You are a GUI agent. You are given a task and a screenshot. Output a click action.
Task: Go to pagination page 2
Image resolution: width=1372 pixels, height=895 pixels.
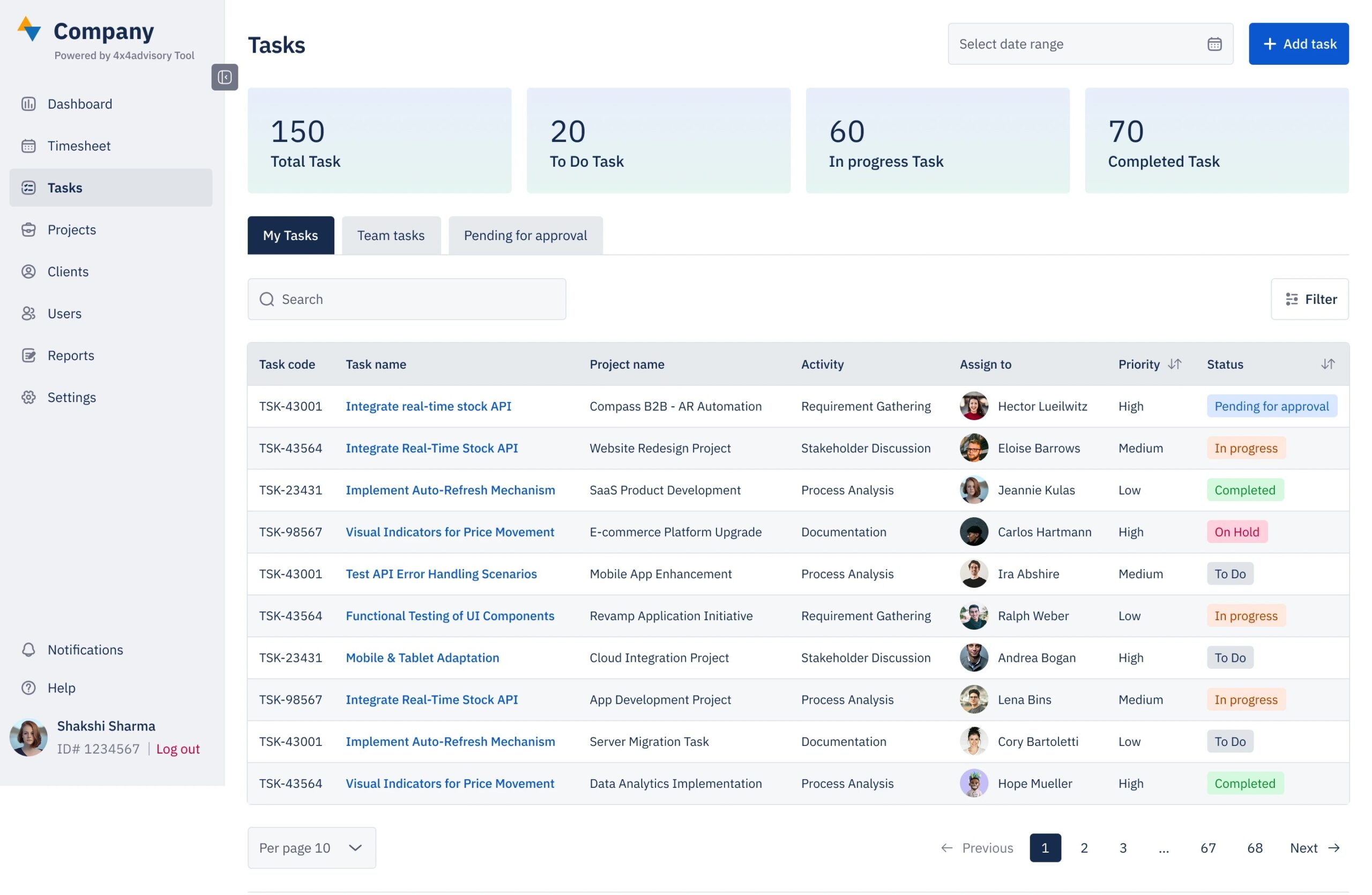pyautogui.click(x=1084, y=848)
